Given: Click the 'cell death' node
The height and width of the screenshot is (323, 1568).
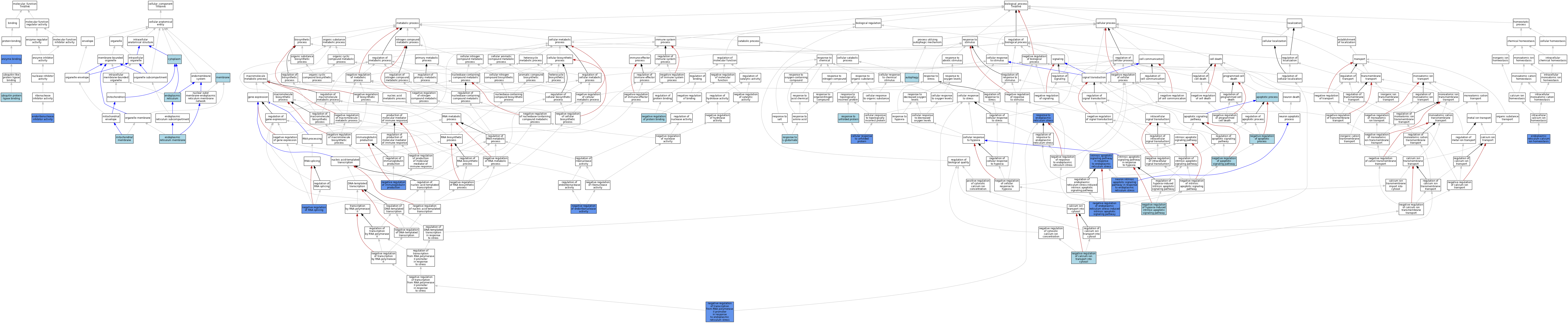Looking at the screenshot, I should (1216, 59).
